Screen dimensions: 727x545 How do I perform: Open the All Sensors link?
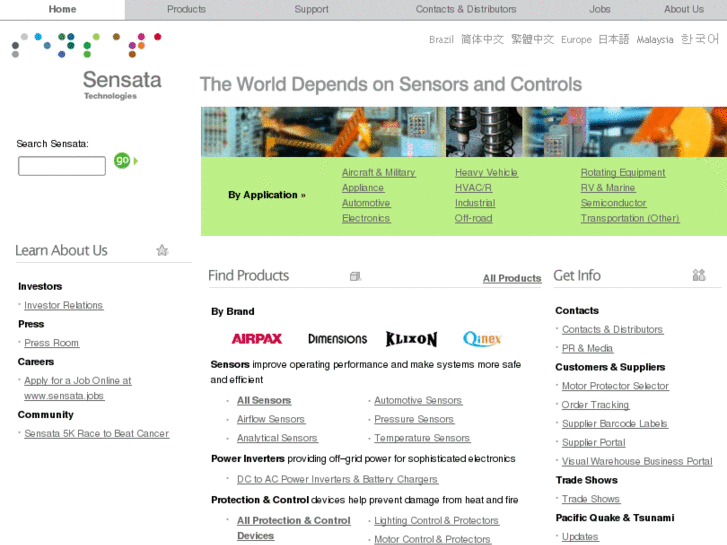[x=264, y=400]
